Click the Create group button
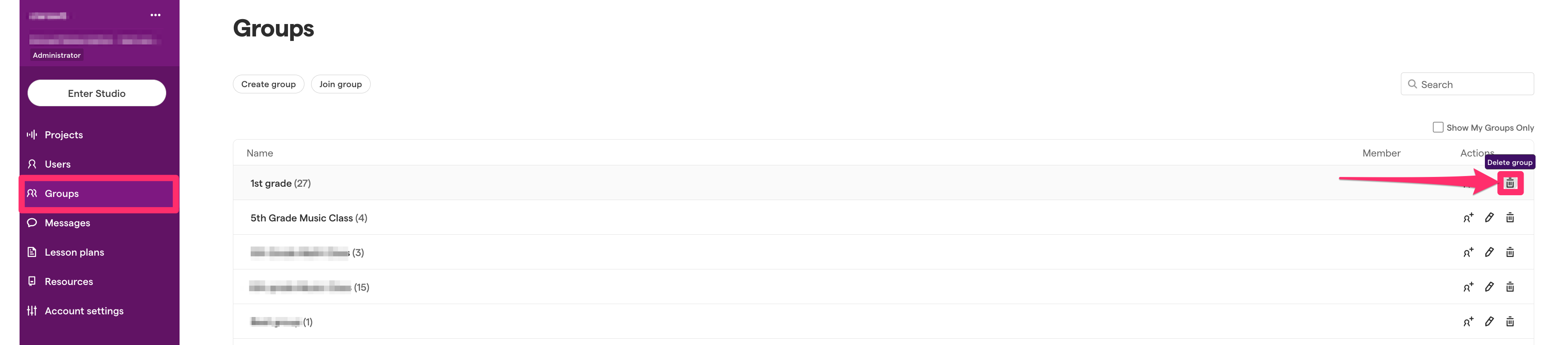 coord(268,84)
